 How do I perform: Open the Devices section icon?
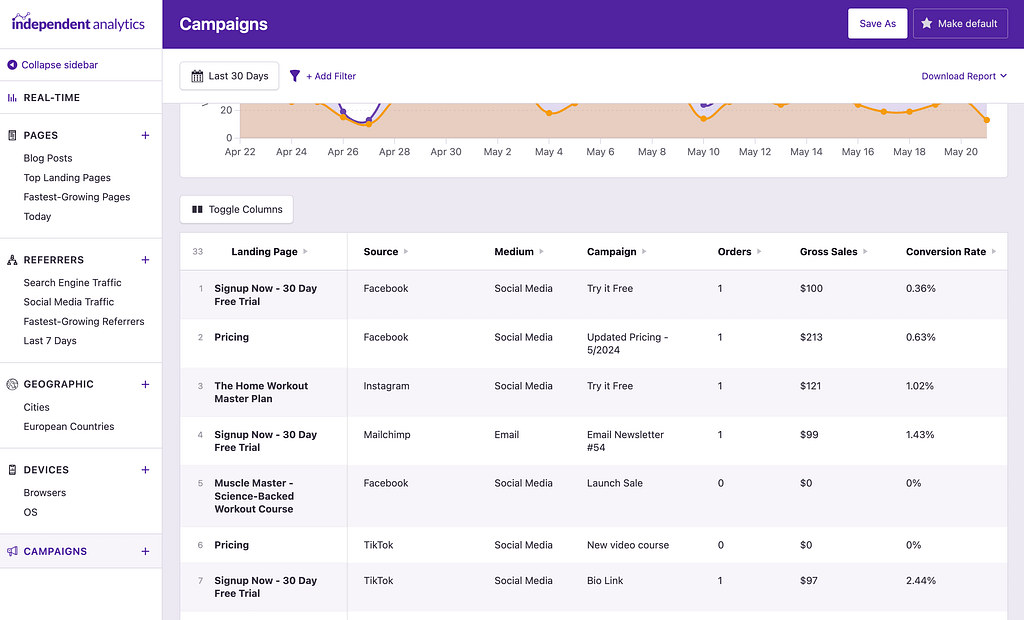tap(10, 469)
